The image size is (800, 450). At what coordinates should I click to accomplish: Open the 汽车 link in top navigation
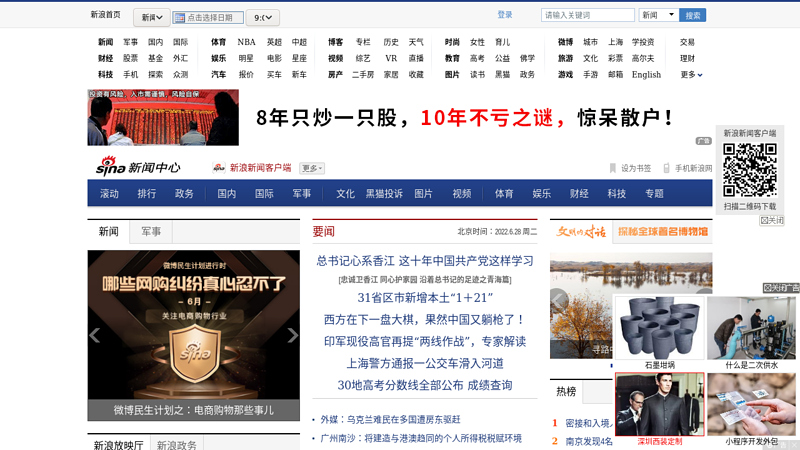pyautogui.click(x=218, y=74)
